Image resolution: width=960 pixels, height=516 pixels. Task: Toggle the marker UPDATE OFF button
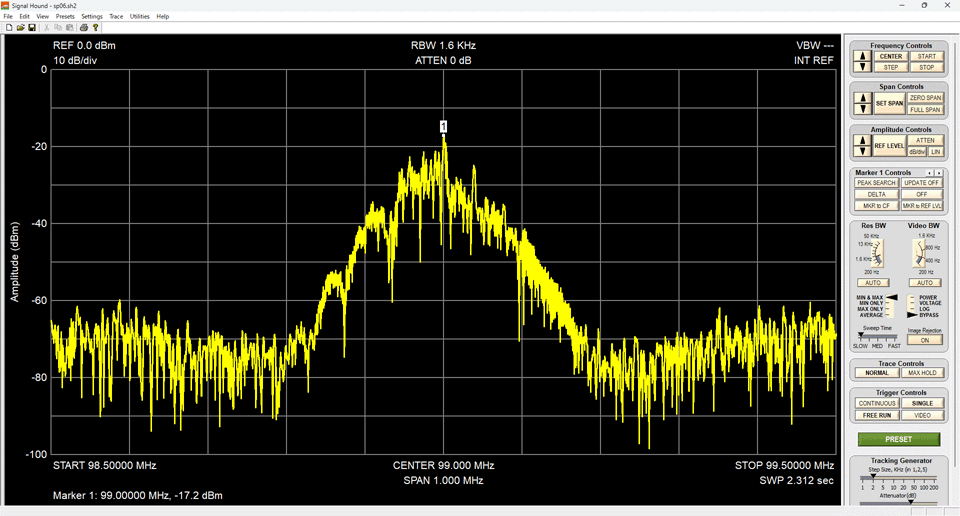921,183
